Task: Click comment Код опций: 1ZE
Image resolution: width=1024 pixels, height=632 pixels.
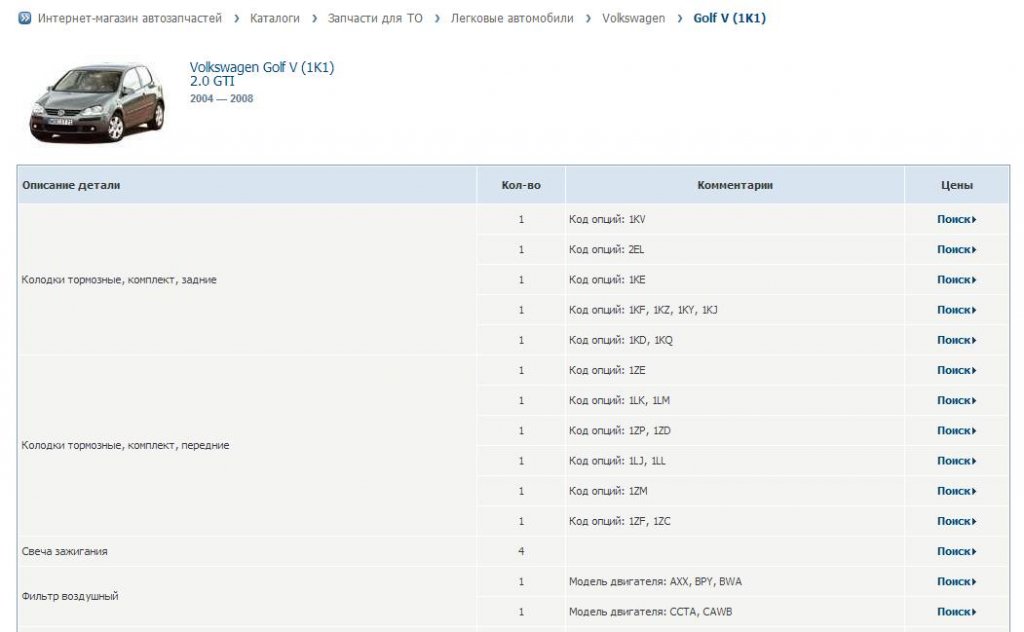Action: pyautogui.click(x=607, y=370)
